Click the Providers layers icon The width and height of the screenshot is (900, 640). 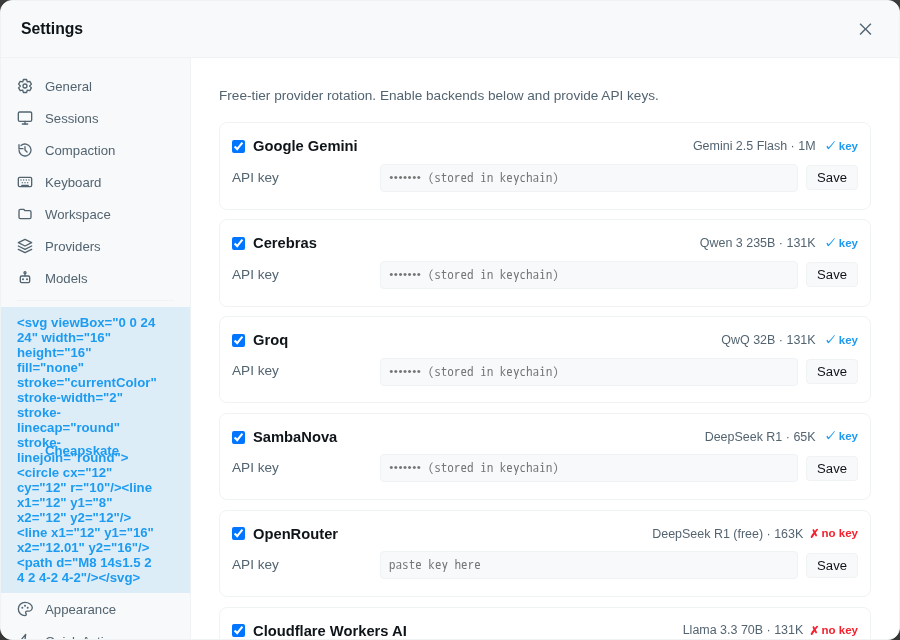(x=25, y=246)
